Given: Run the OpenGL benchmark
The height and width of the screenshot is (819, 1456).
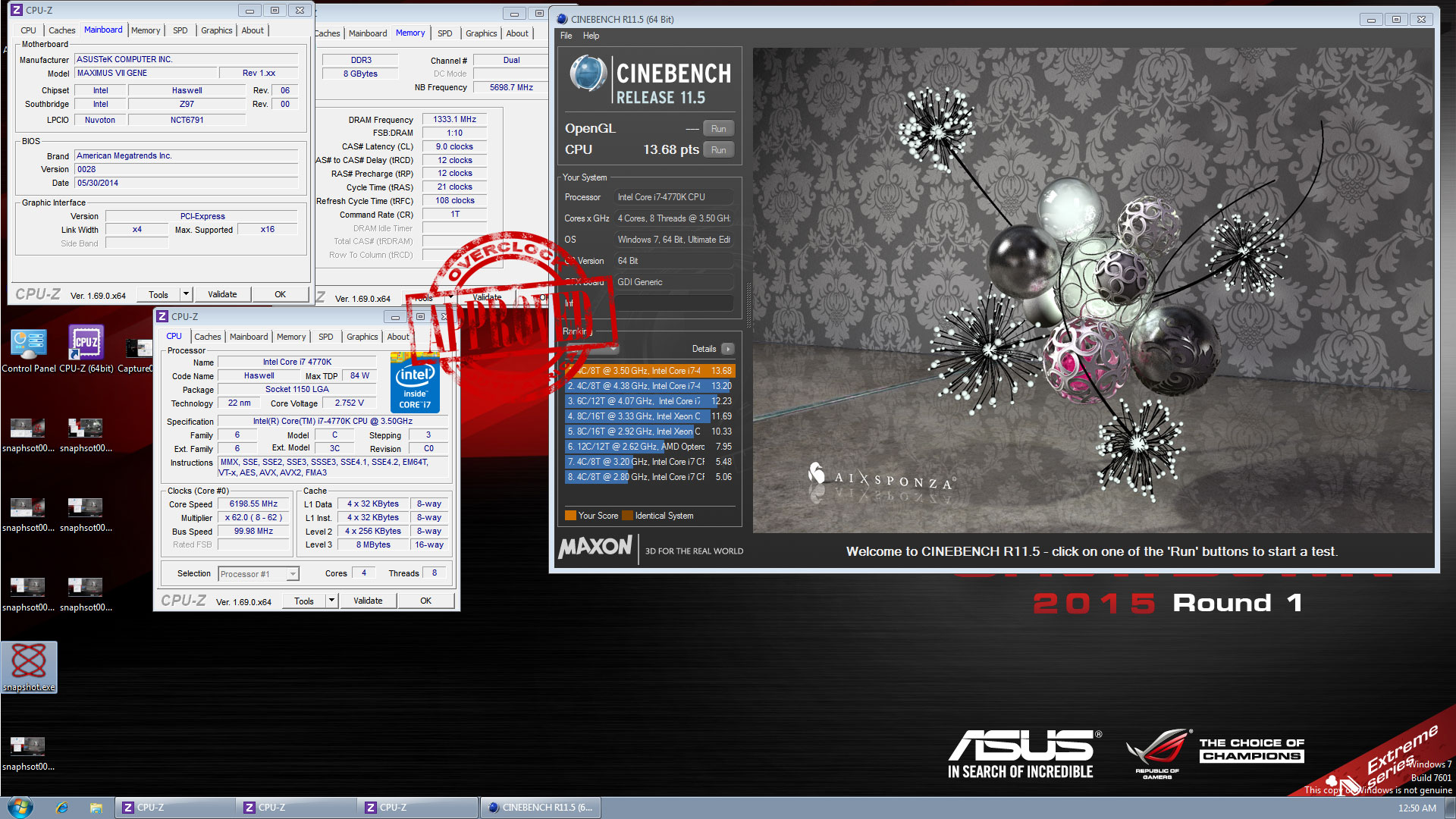Looking at the screenshot, I should 718,129.
